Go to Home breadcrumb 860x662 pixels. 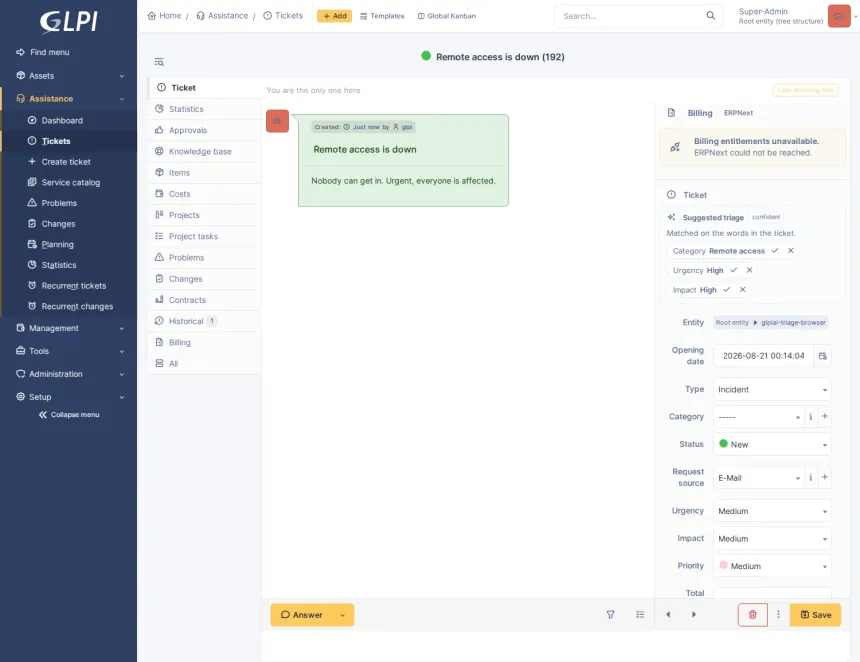tap(165, 16)
